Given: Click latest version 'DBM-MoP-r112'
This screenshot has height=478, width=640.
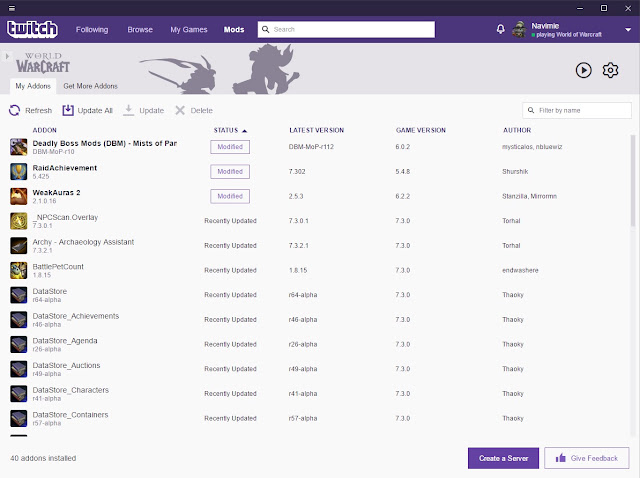Looking at the screenshot, I should point(311,147).
